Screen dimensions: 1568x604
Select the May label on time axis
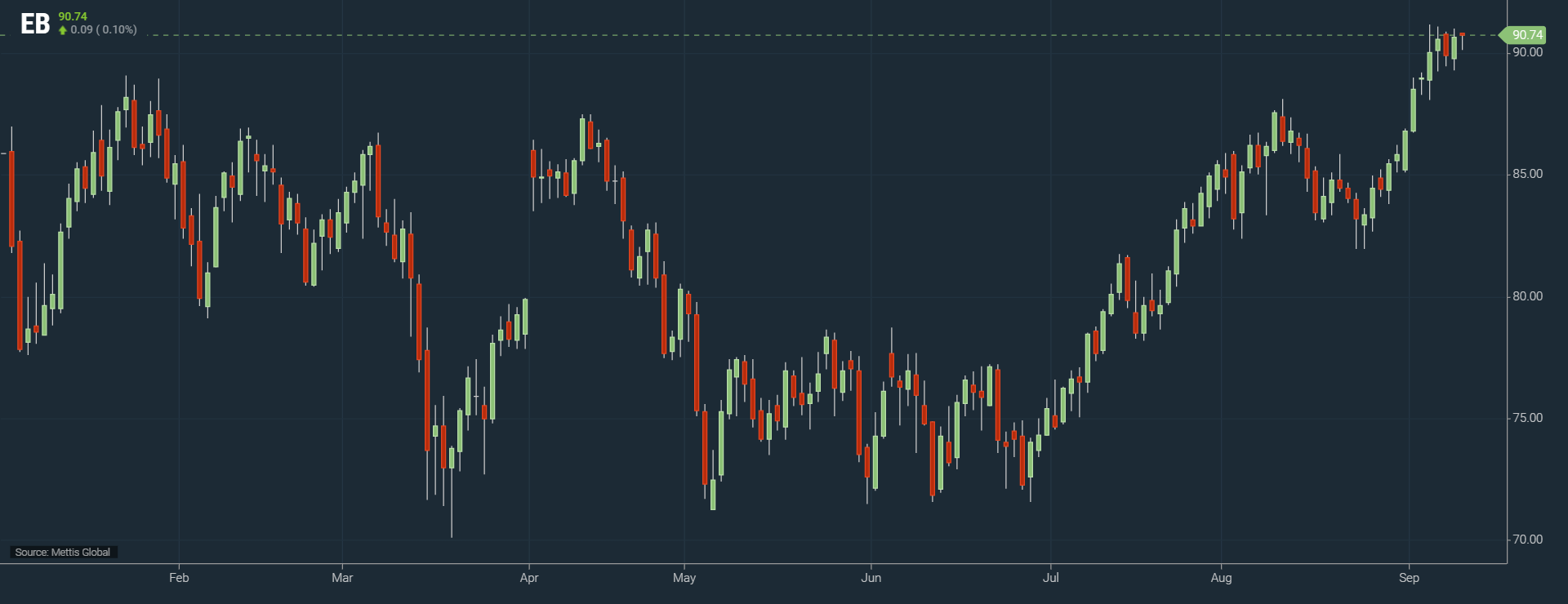coord(684,578)
